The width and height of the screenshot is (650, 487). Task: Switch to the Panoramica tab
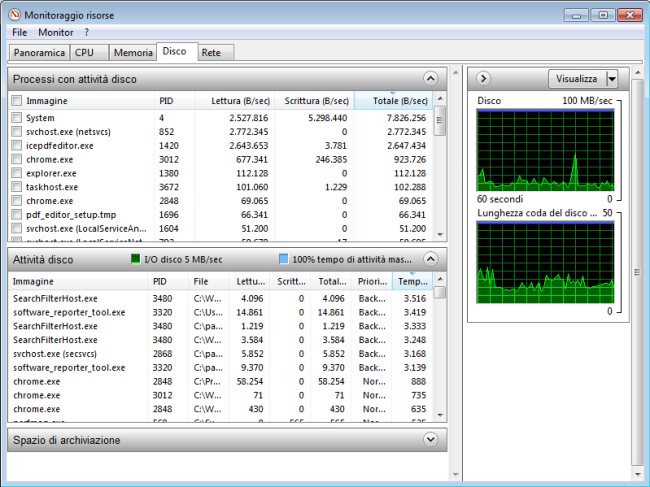[x=39, y=53]
